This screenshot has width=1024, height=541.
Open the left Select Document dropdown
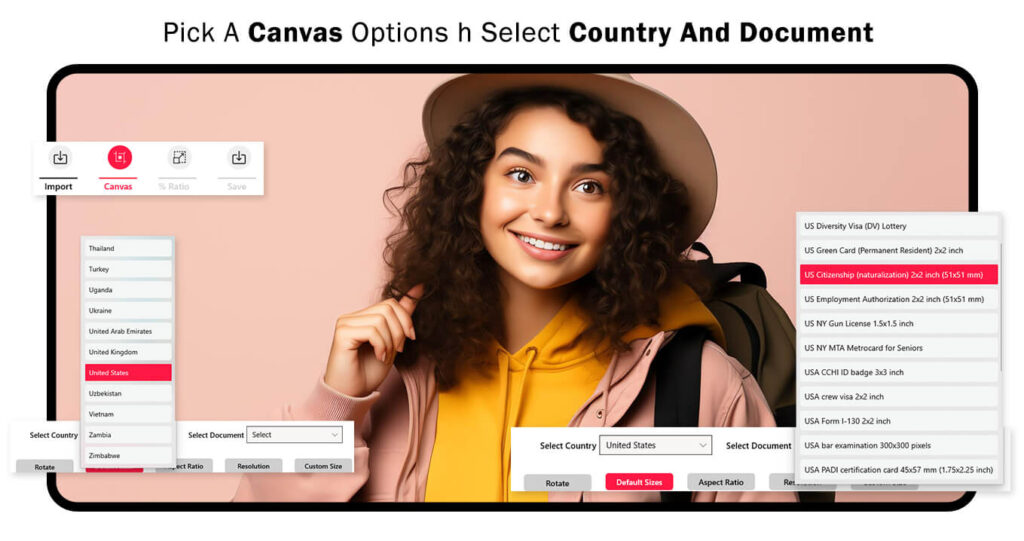295,435
